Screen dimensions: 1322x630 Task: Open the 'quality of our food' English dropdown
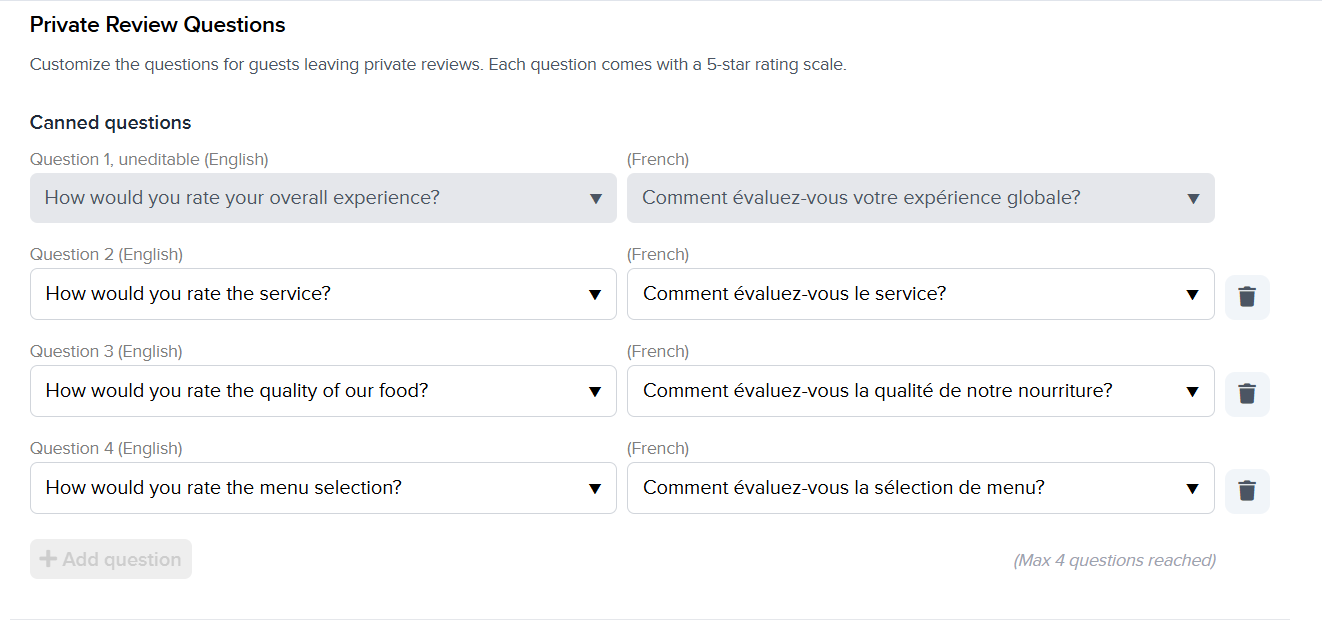[x=323, y=391]
